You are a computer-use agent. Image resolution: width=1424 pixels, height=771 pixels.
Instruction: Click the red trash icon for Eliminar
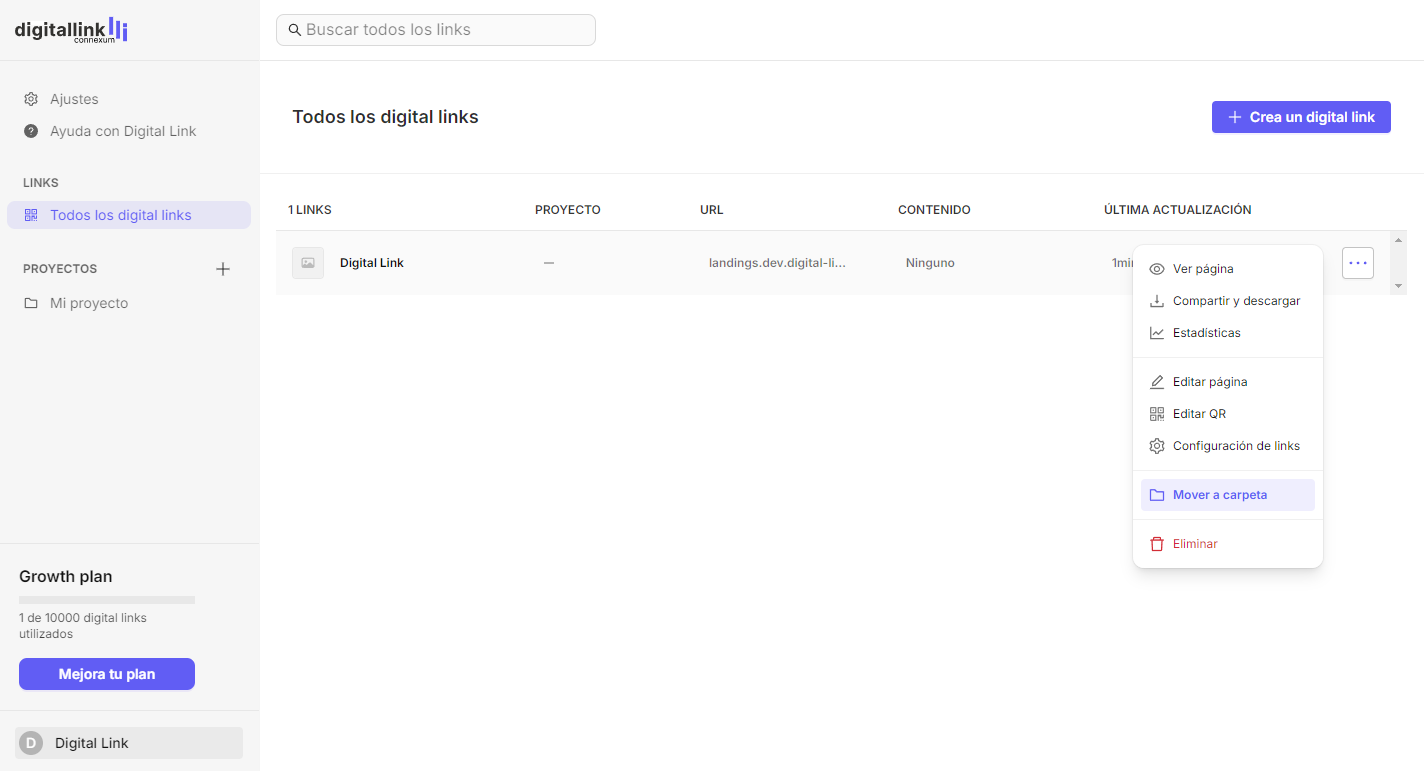(1157, 544)
